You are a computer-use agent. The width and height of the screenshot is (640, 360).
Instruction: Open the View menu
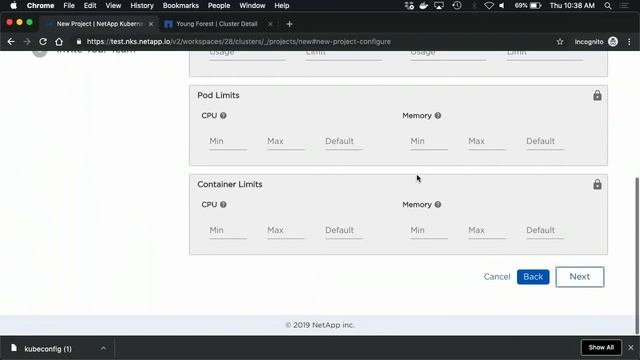click(x=113, y=6)
